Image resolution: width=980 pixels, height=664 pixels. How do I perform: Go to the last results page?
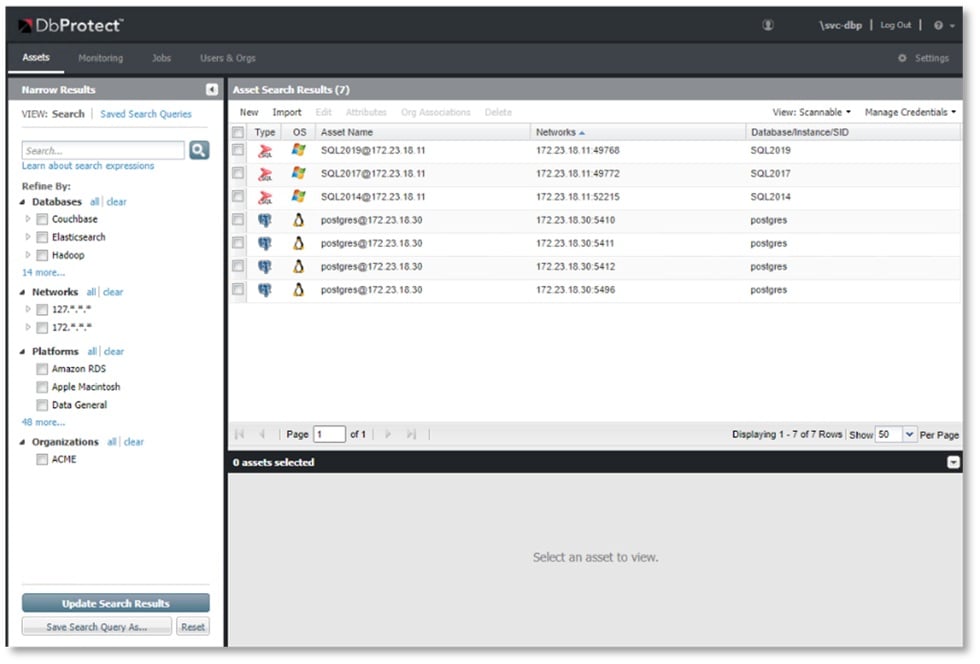click(x=411, y=434)
